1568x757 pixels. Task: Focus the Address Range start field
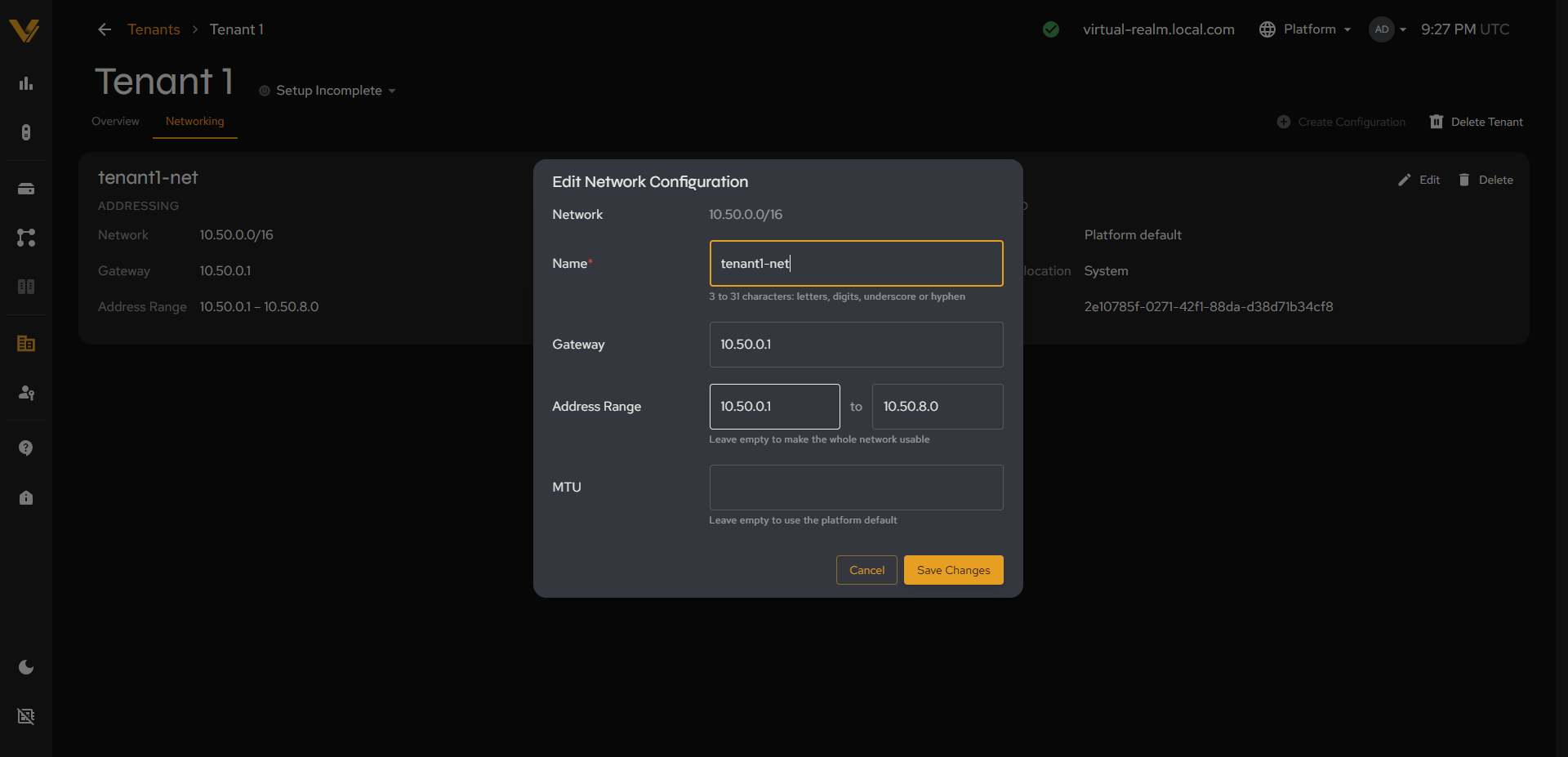click(774, 407)
